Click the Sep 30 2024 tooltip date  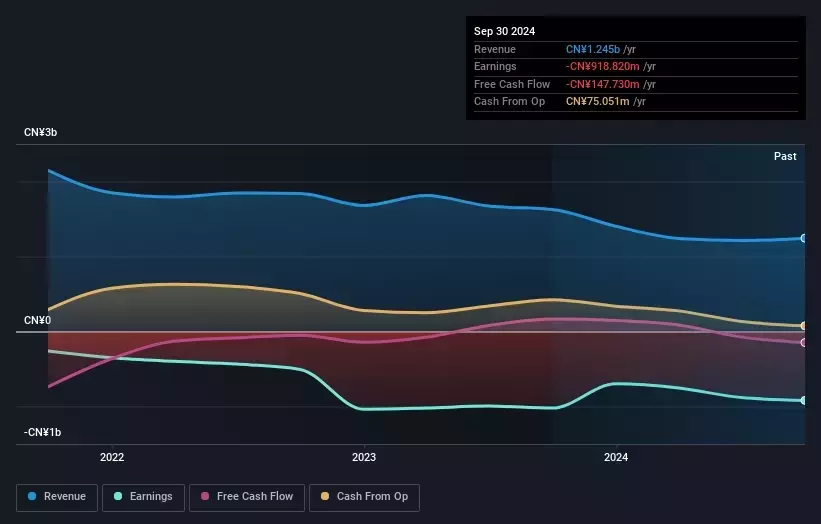pos(504,31)
